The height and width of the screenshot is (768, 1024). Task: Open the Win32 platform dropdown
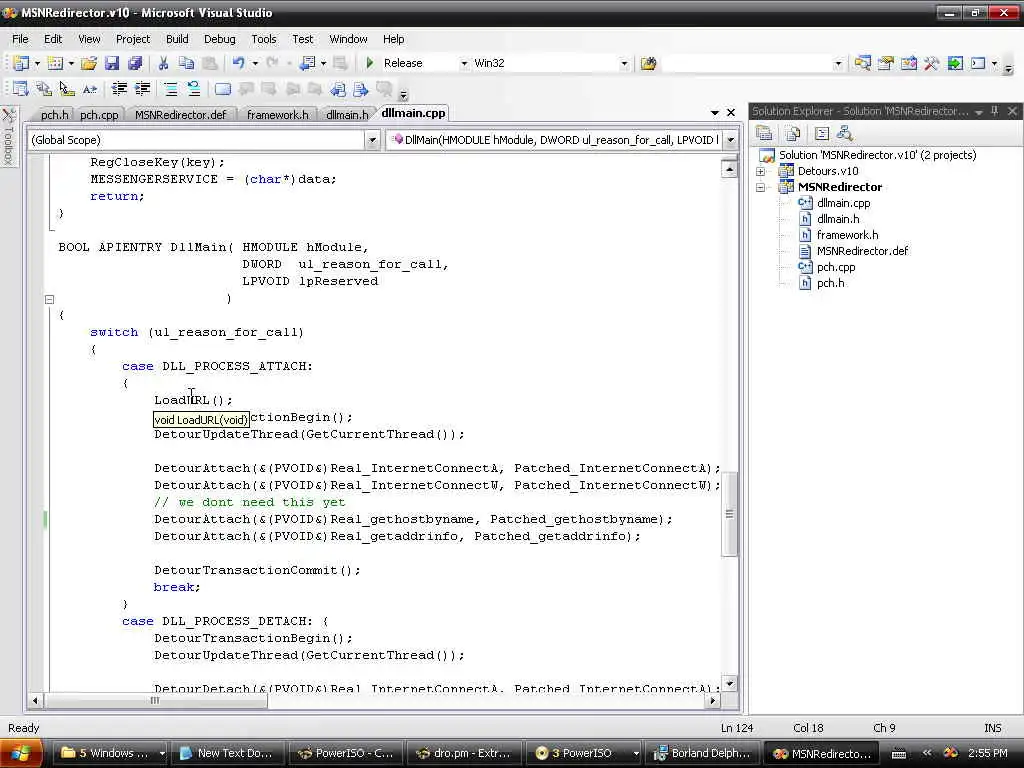624,63
